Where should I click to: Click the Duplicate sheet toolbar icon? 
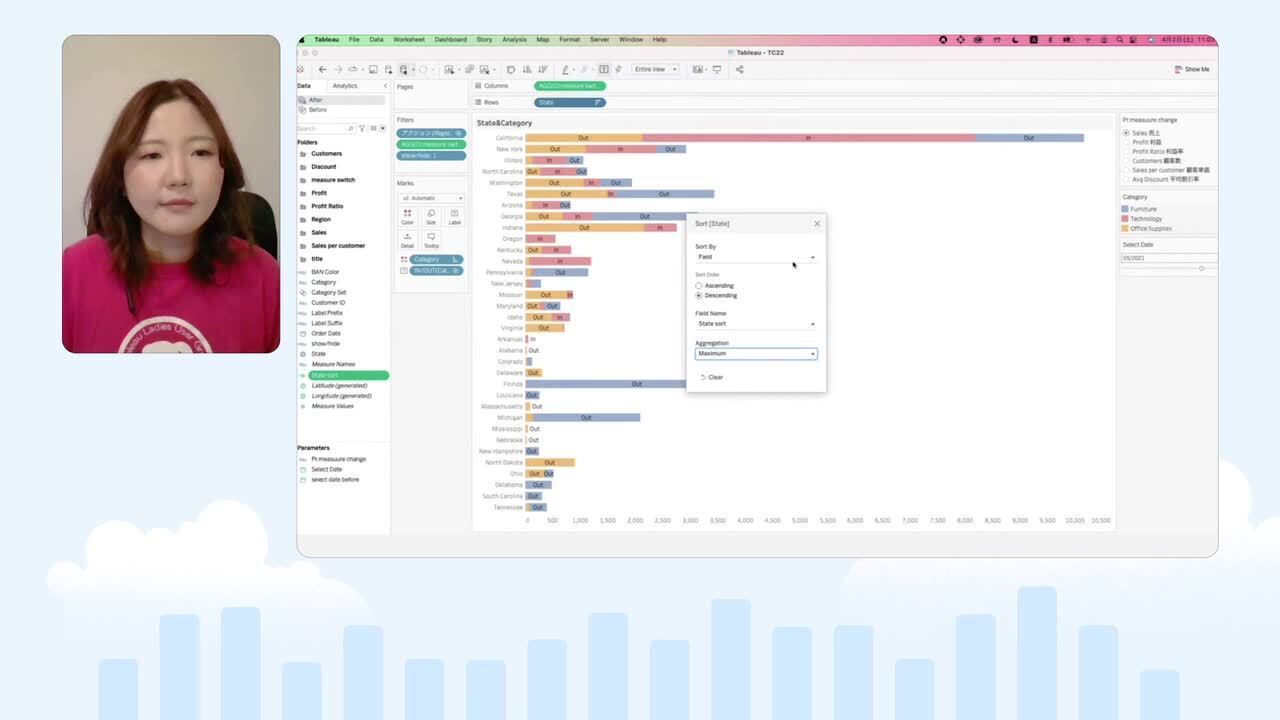coord(468,70)
